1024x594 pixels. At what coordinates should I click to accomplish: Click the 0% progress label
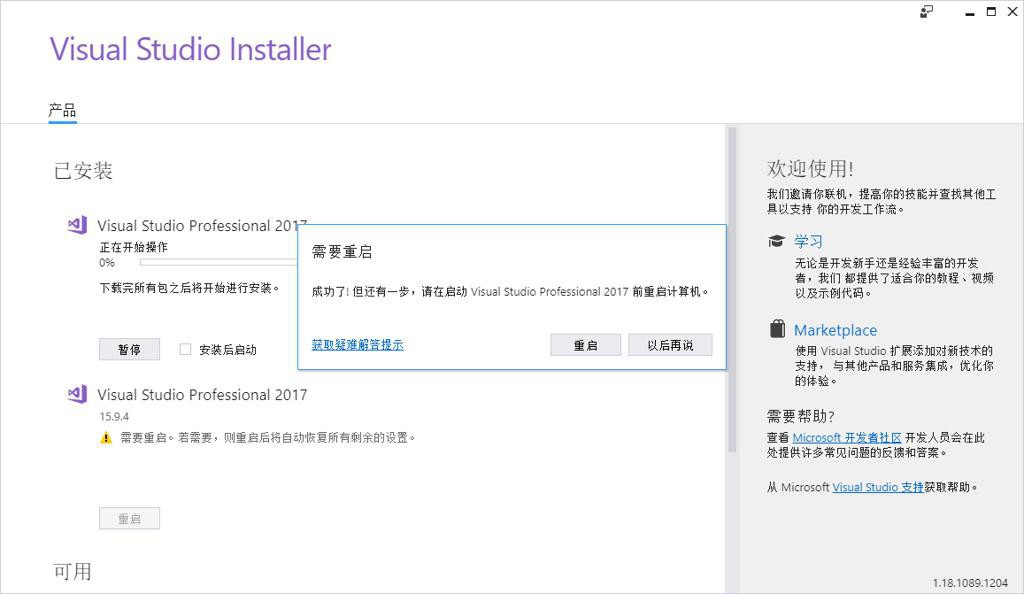(107, 262)
